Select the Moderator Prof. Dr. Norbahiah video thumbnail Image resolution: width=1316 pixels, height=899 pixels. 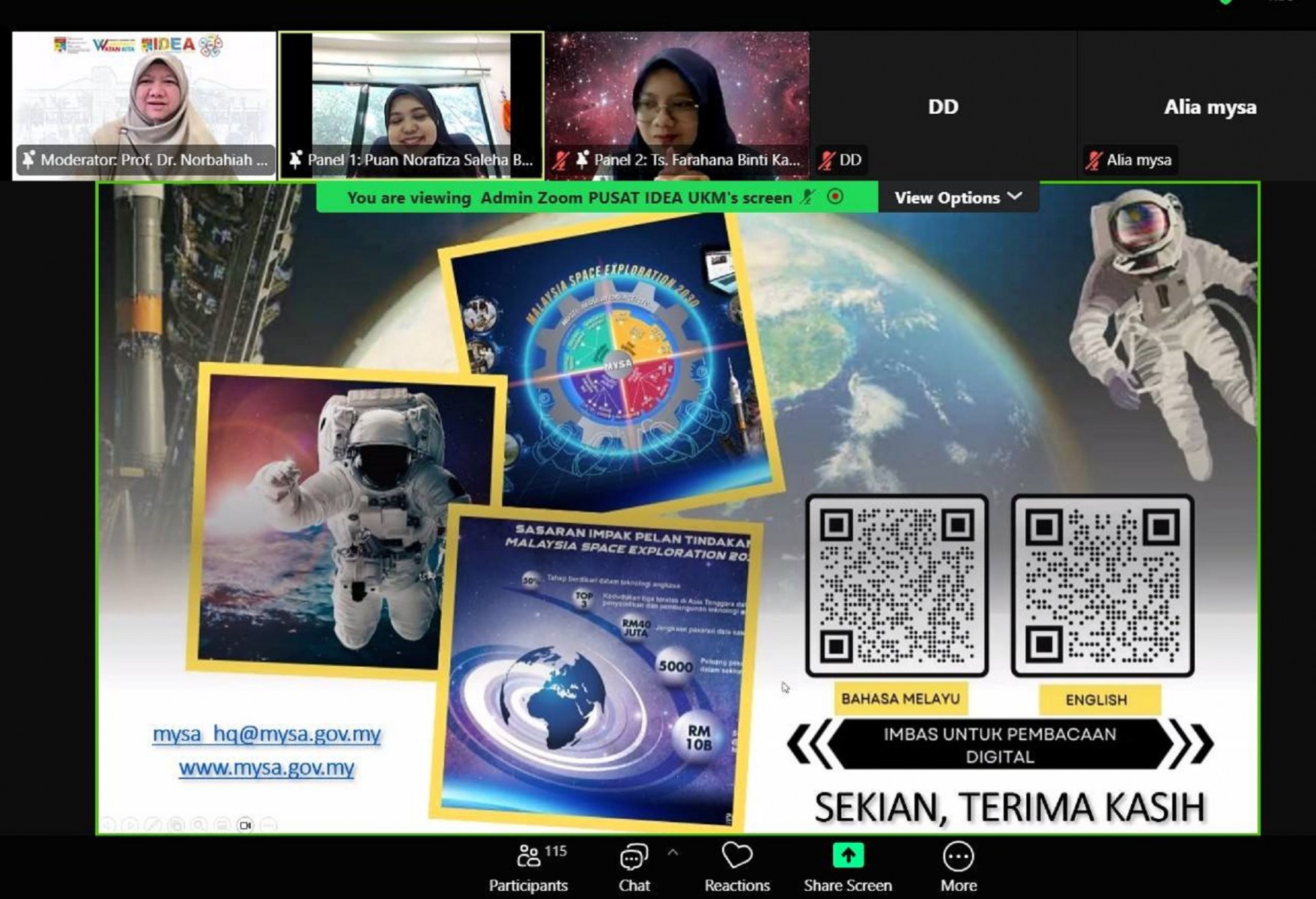click(144, 106)
